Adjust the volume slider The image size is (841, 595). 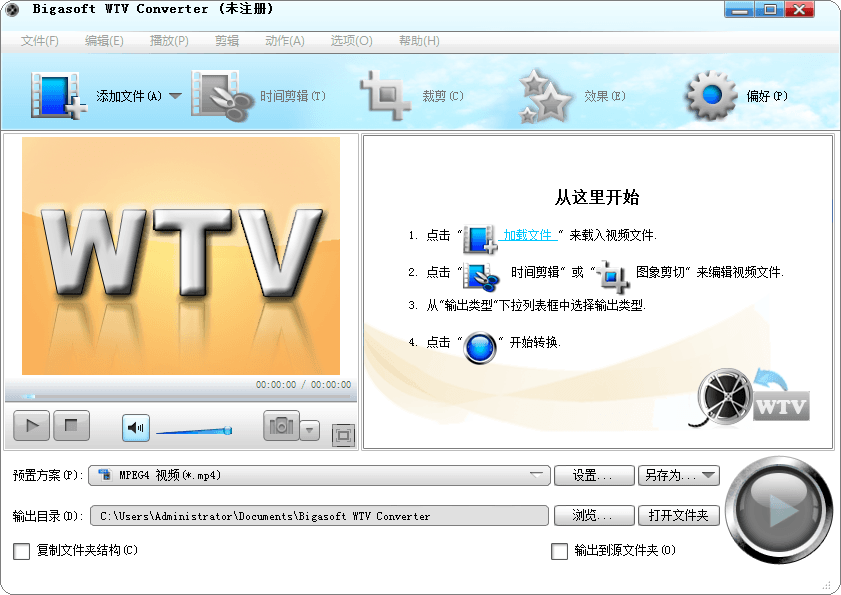(193, 431)
